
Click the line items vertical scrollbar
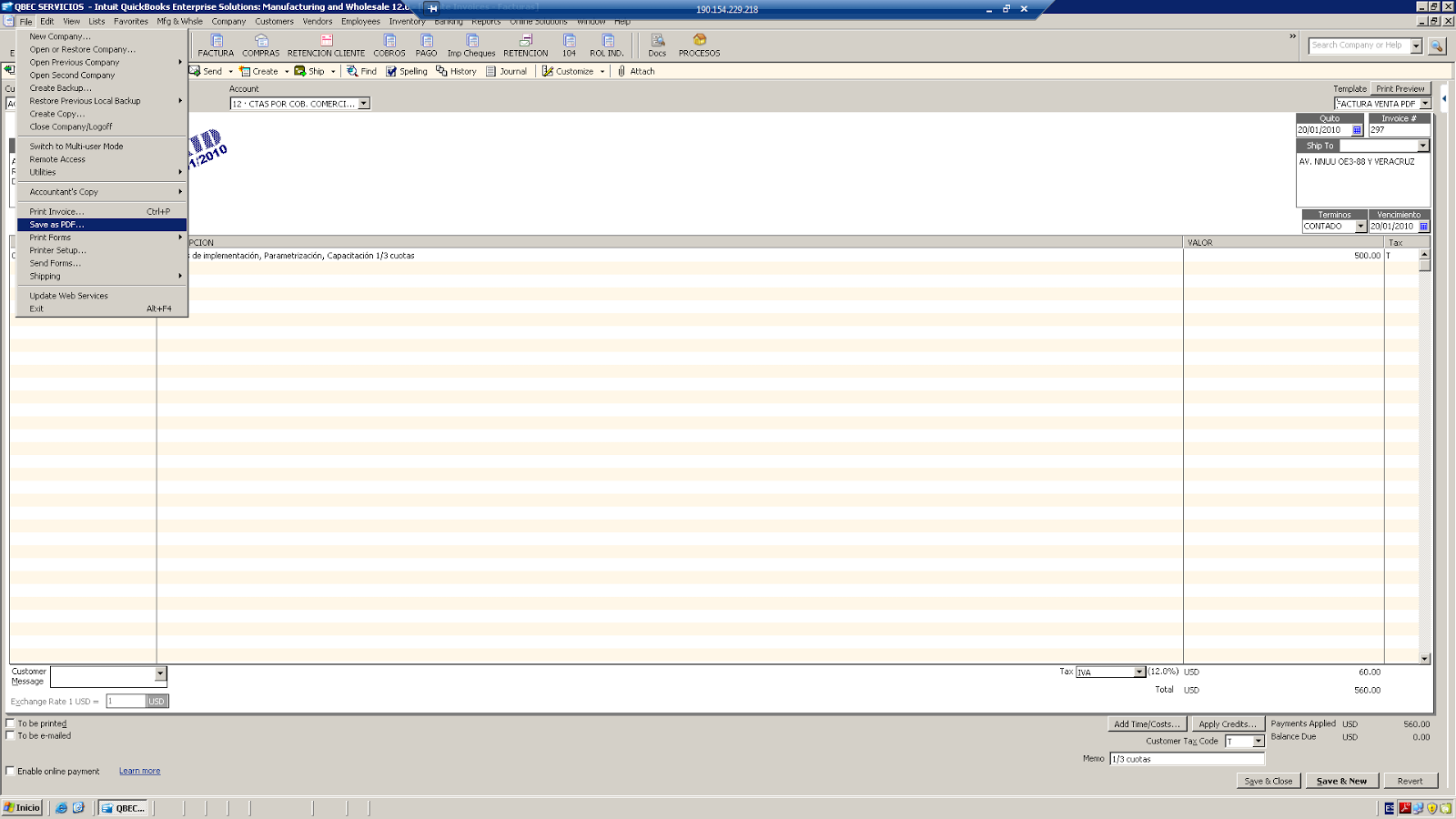click(1424, 457)
